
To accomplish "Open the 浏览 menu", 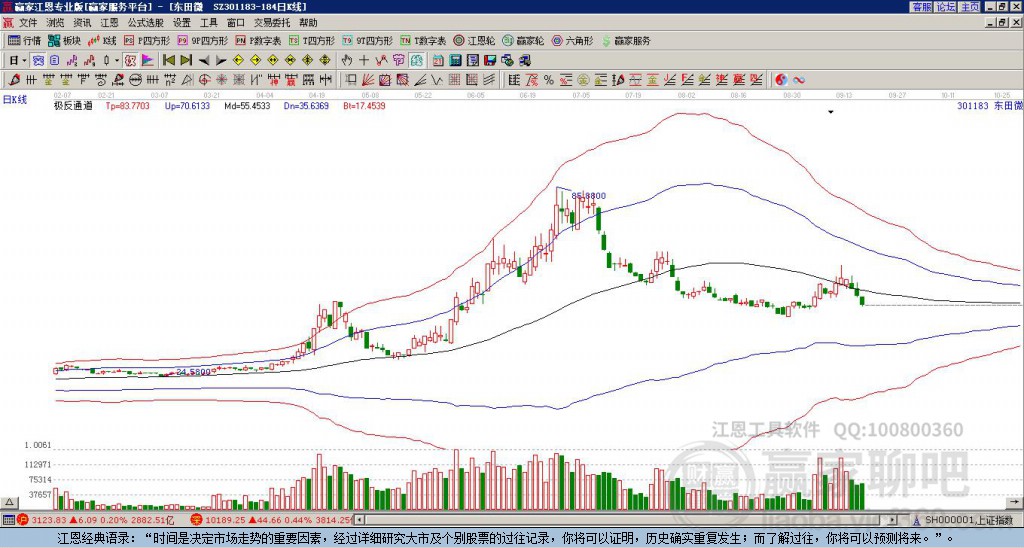I will pyautogui.click(x=55, y=23).
